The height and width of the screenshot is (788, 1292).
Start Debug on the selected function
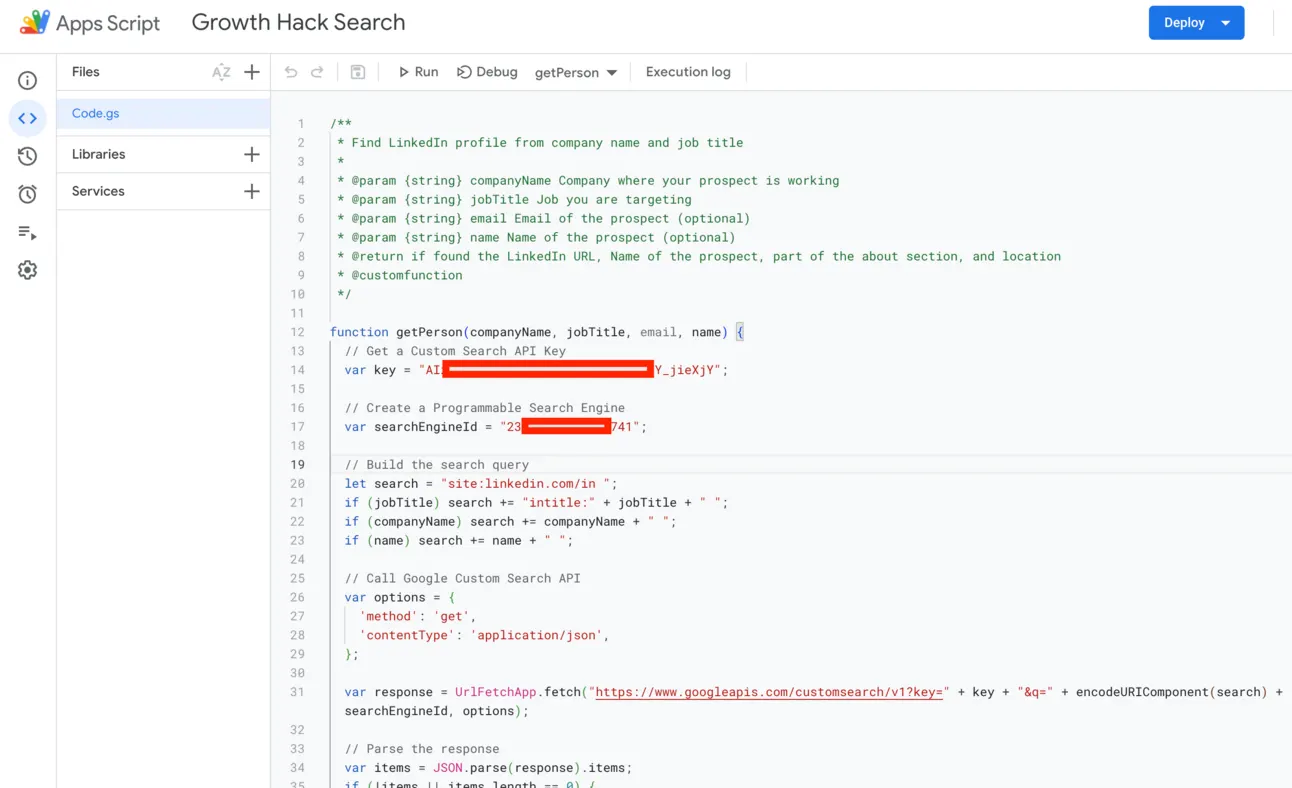(487, 72)
